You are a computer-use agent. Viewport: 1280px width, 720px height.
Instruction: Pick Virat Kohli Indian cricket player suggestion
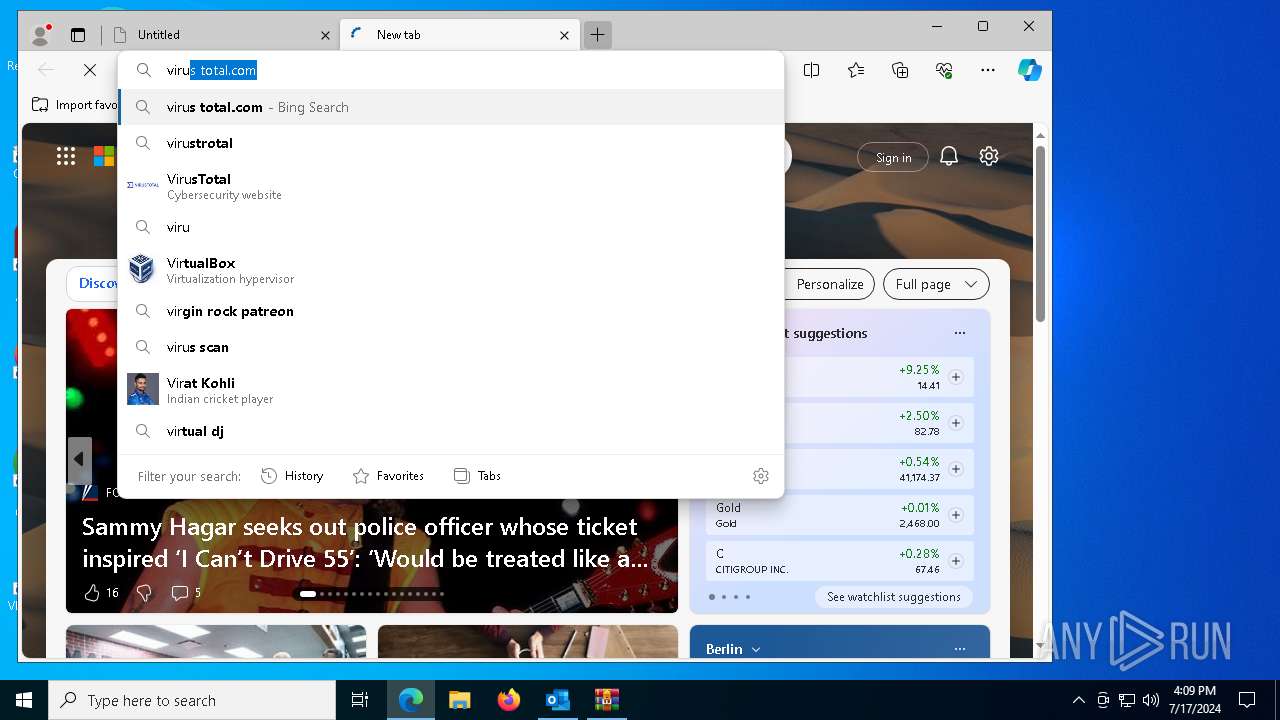pyautogui.click(x=451, y=390)
